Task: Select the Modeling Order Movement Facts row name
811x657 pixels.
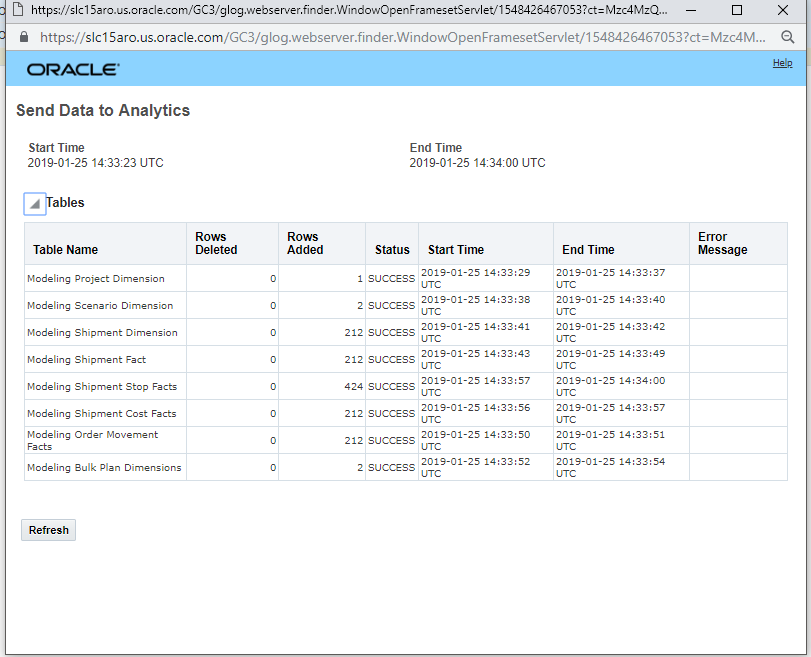Action: coord(93,440)
